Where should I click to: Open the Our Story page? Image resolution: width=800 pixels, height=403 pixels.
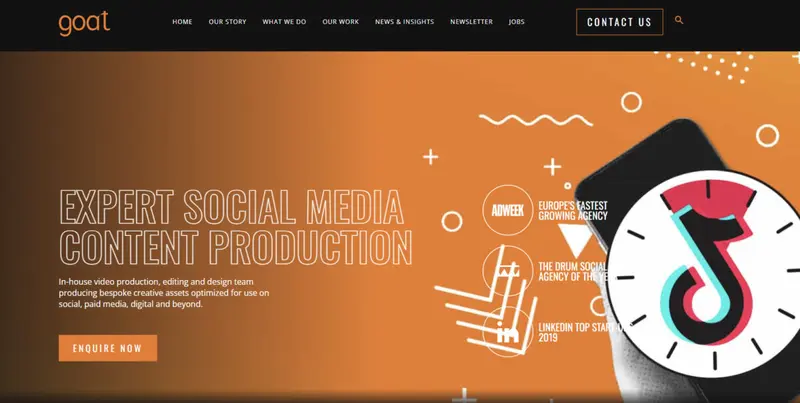click(226, 22)
